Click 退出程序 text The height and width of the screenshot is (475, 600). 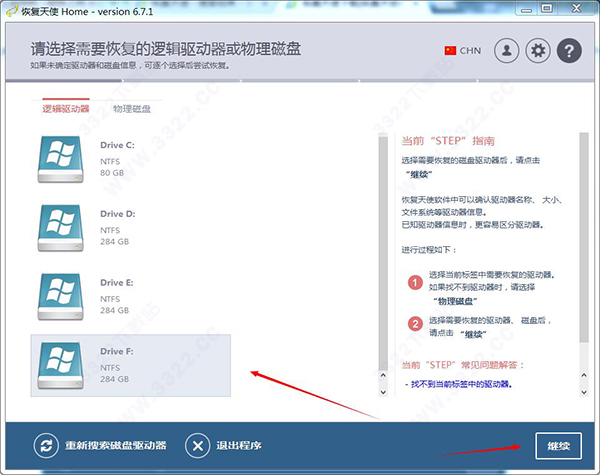tap(239, 446)
